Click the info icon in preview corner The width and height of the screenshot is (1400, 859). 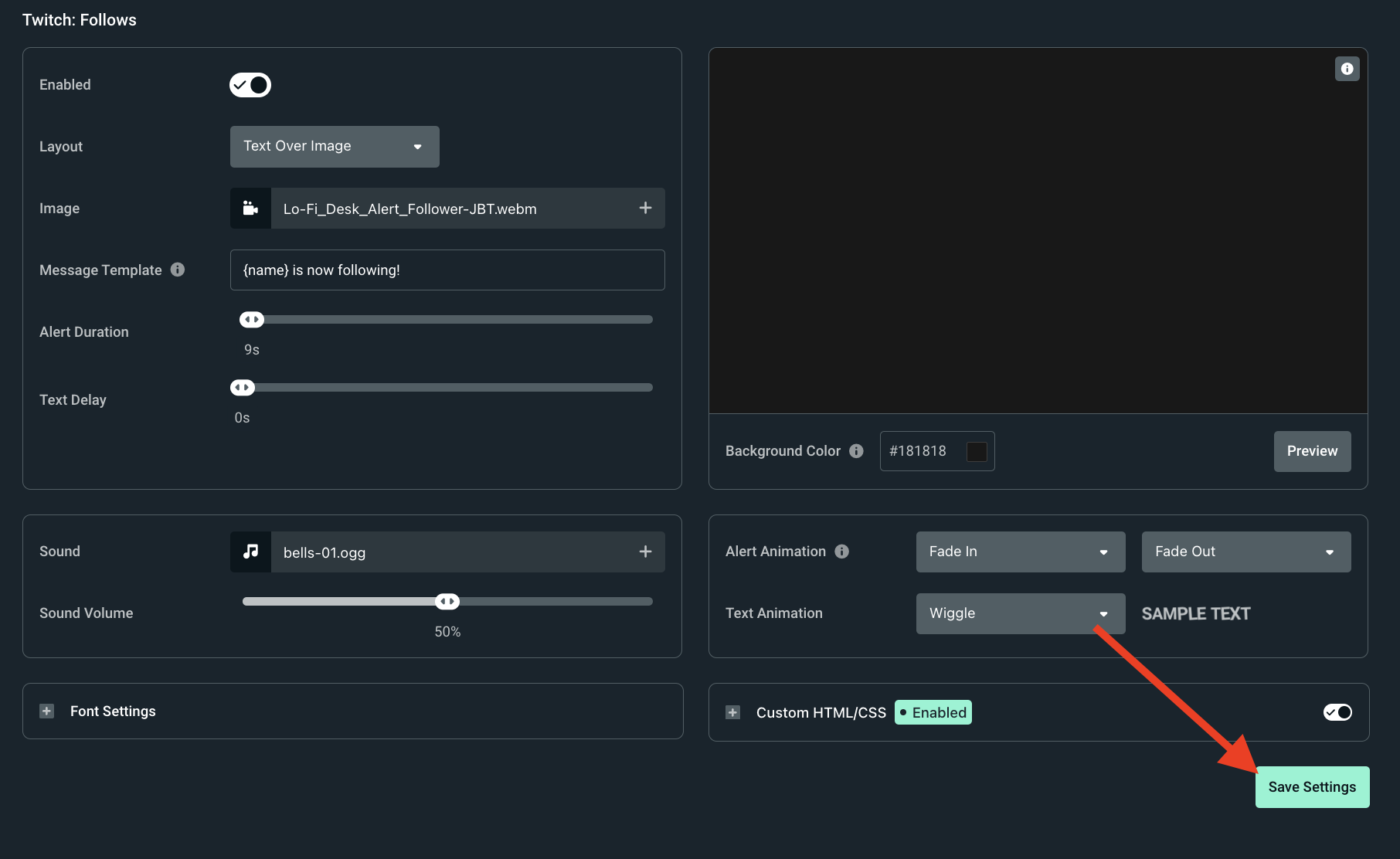tap(1347, 69)
